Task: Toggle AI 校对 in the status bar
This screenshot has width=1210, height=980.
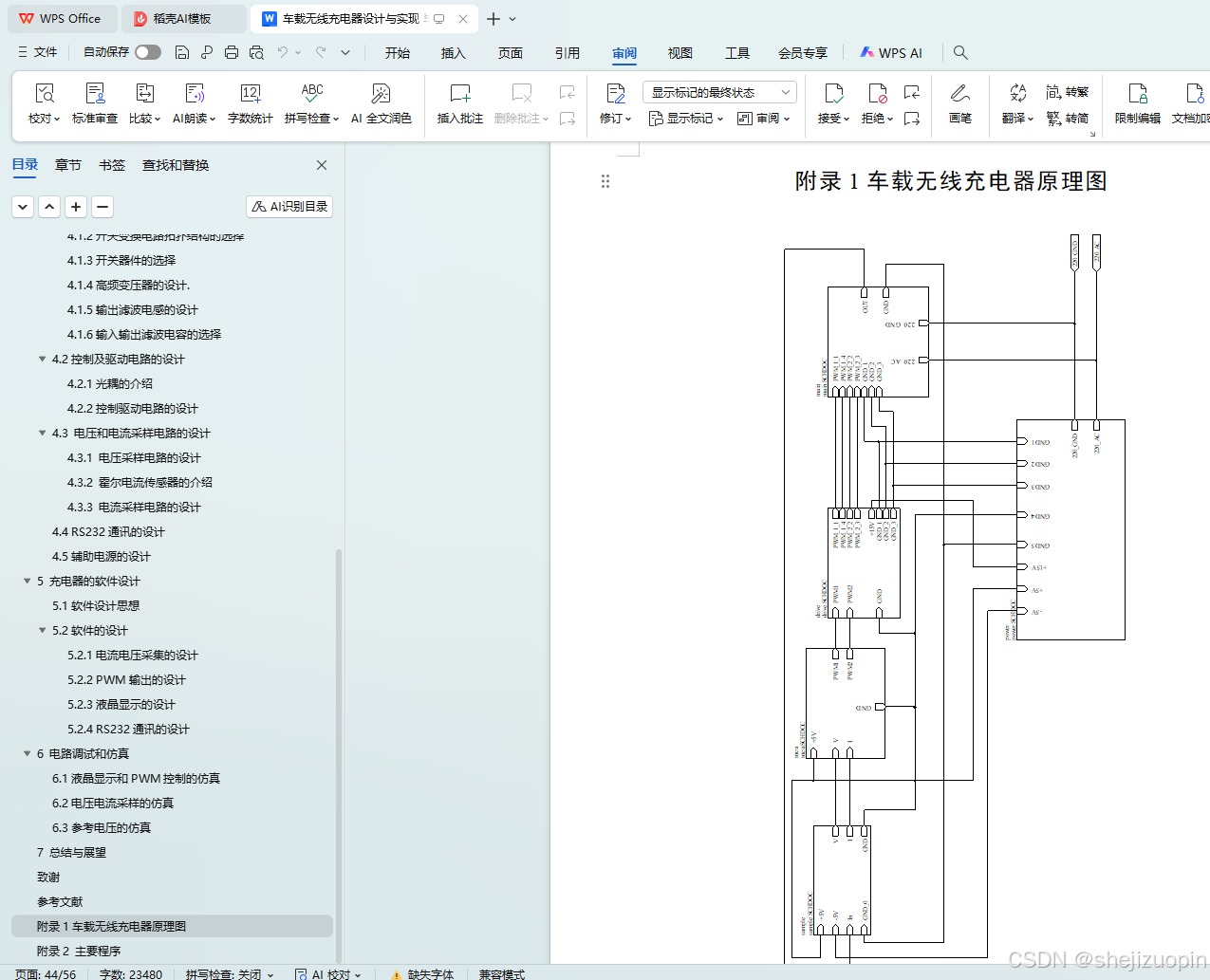Action: pyautogui.click(x=328, y=974)
